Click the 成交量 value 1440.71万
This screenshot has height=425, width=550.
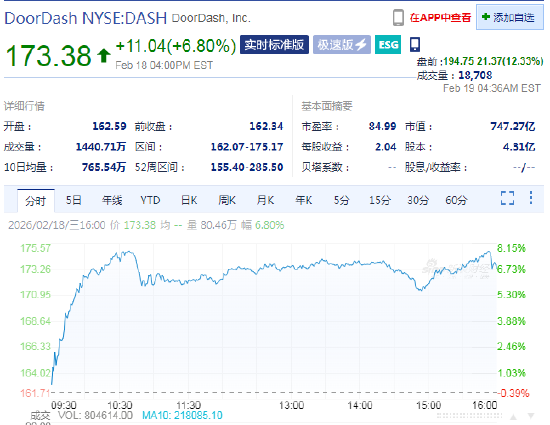click(101, 147)
